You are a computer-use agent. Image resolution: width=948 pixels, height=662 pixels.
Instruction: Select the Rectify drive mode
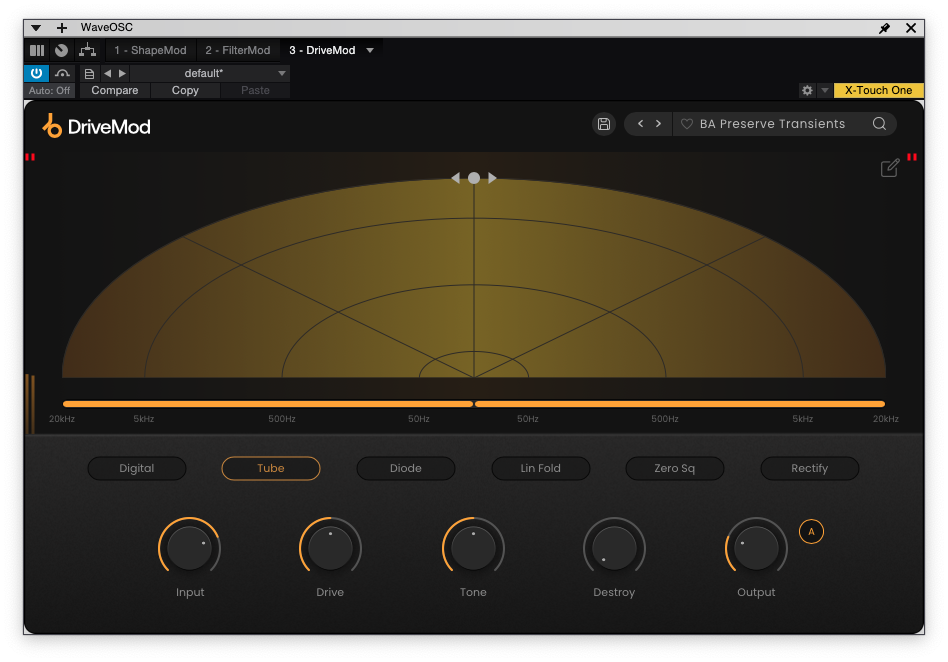810,468
